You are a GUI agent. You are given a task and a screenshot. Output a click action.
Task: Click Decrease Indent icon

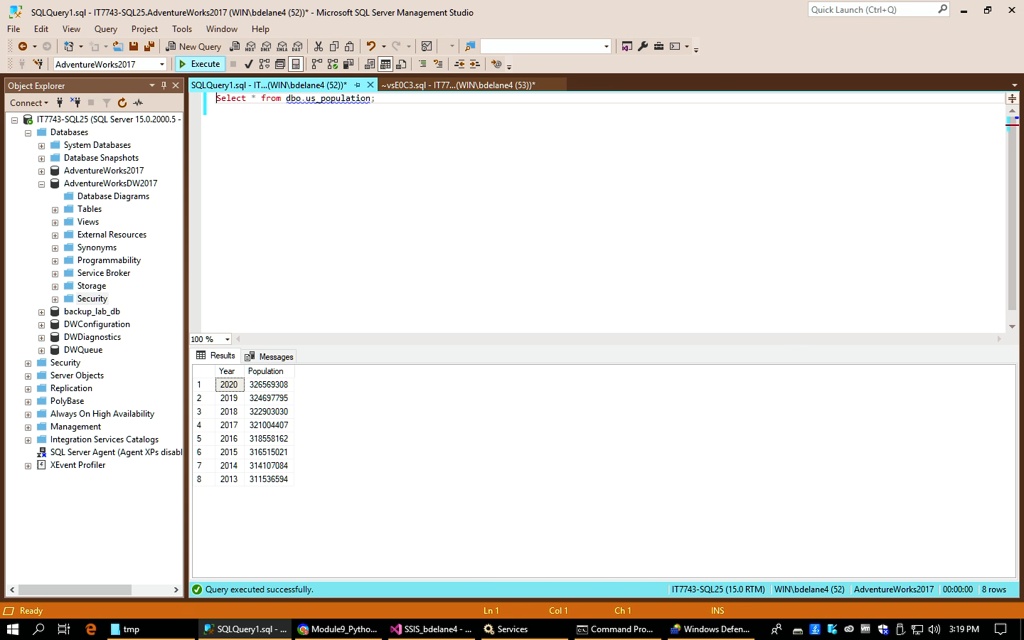coord(459,64)
